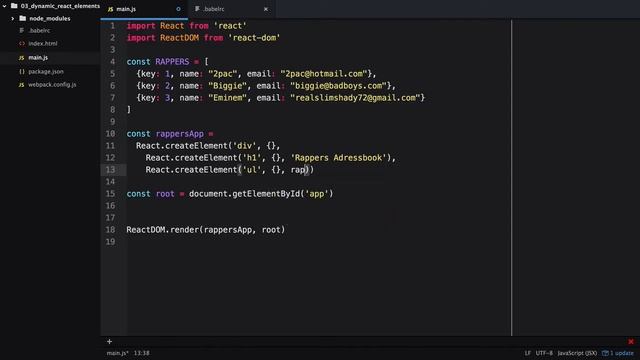The image size is (640, 360).
Task: Click "realslimshady72@gmail.com" email string
Action: pos(355,98)
